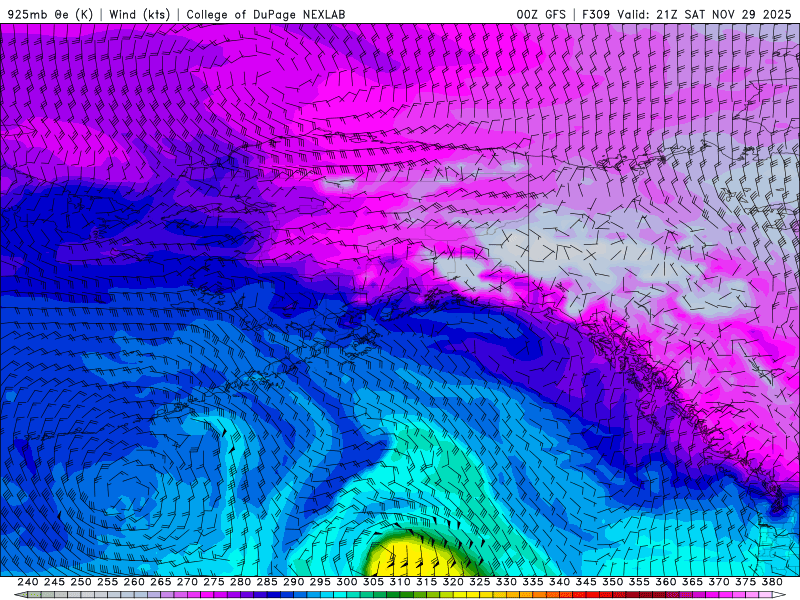
Task: Select the 360 legend label
Action: click(x=666, y=582)
